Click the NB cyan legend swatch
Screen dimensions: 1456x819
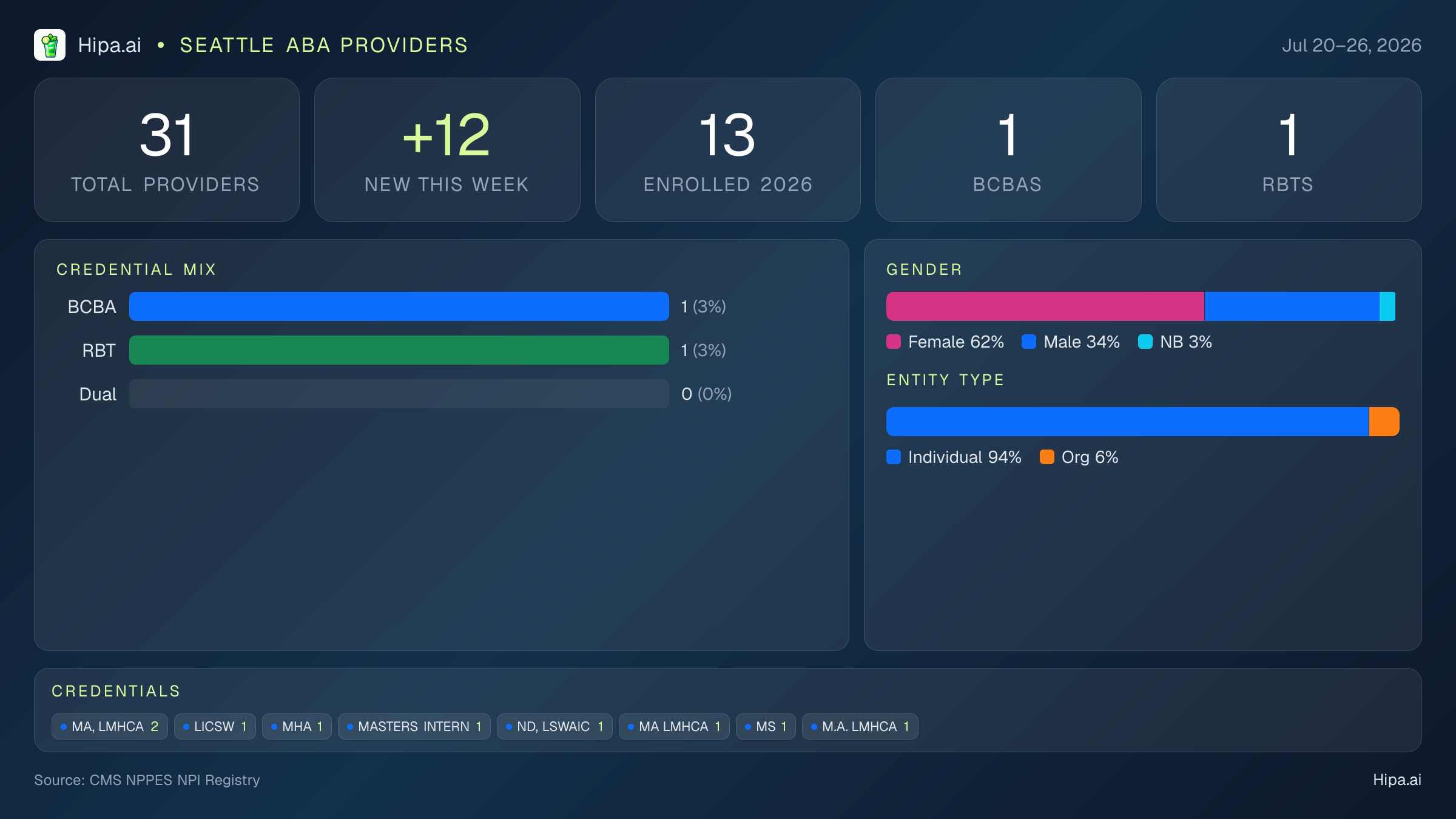click(1145, 342)
